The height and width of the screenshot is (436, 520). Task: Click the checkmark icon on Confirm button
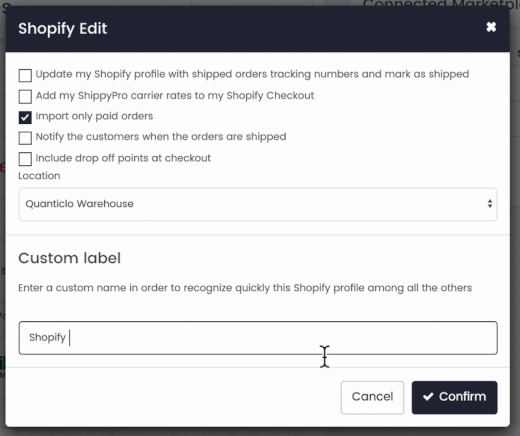coord(428,397)
